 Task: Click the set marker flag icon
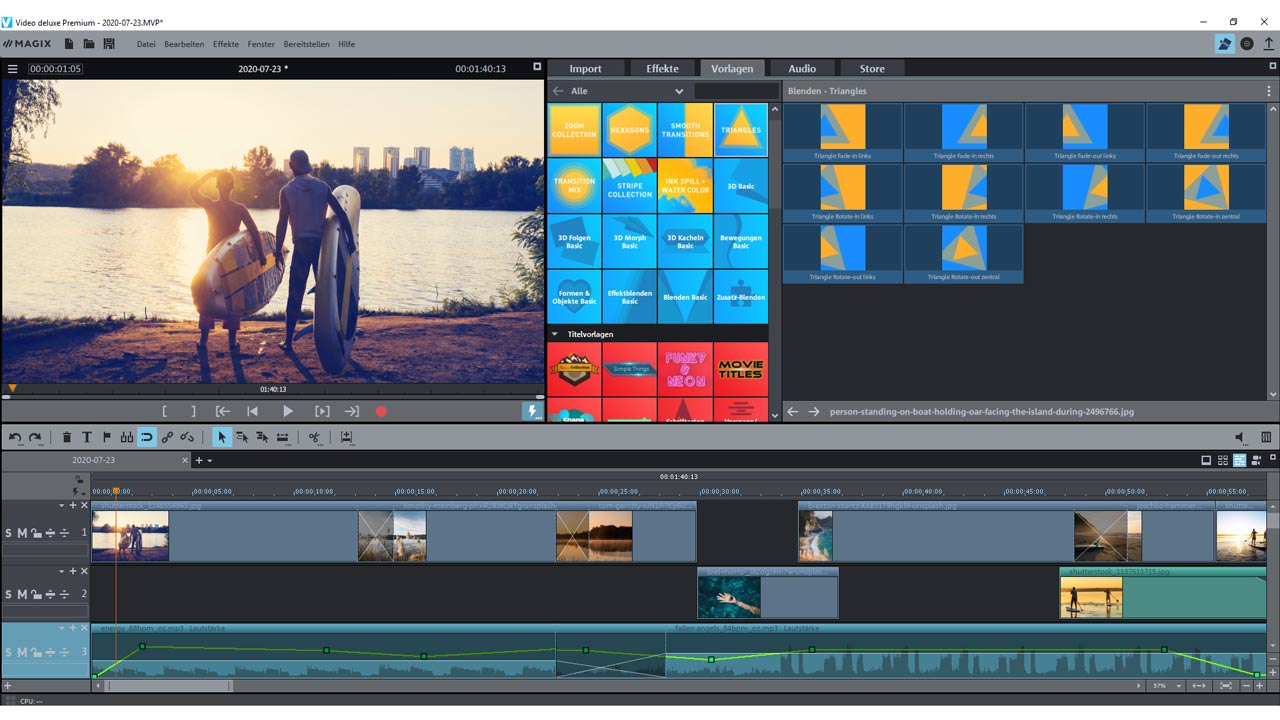point(107,437)
